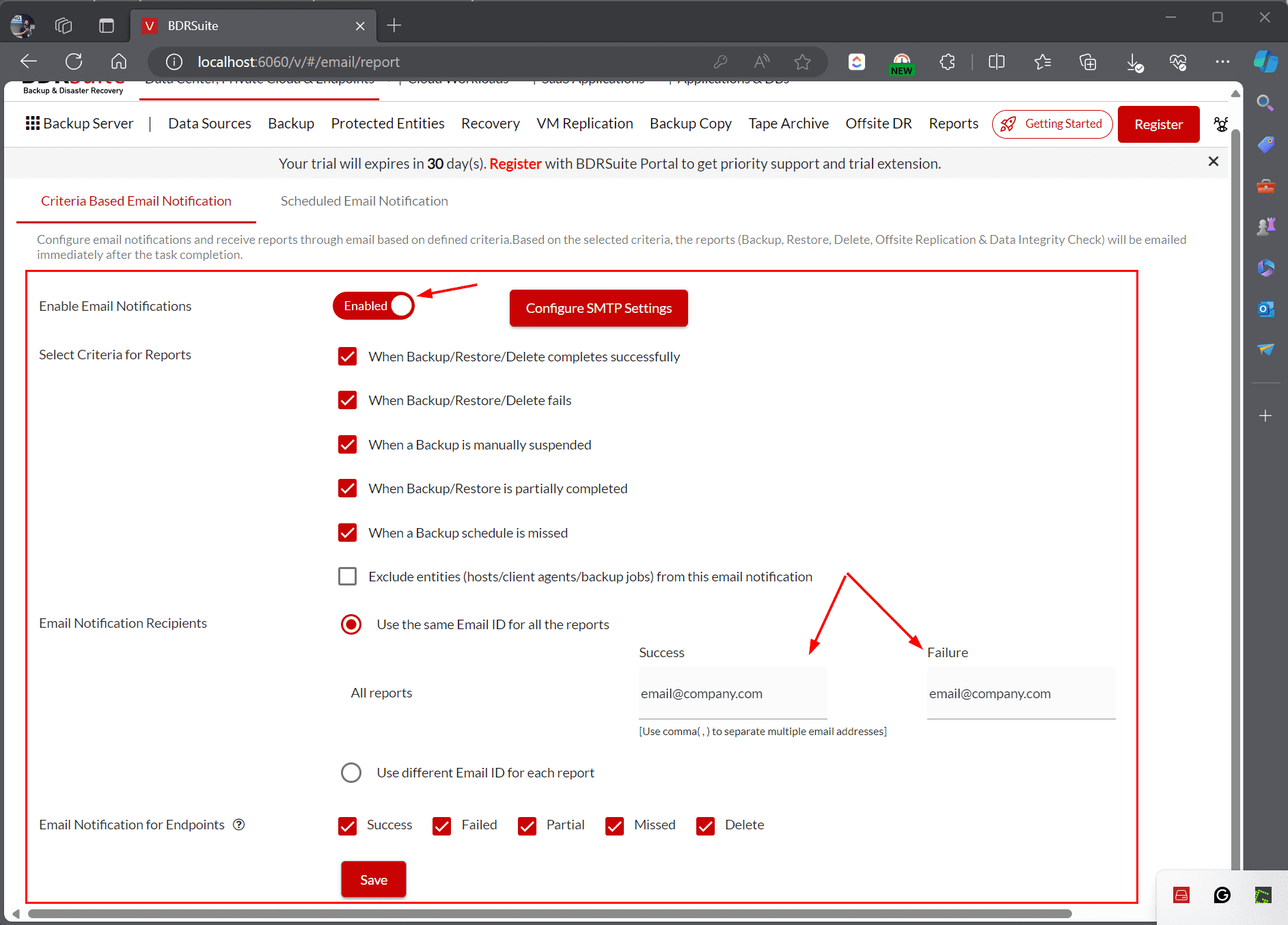Toggle split screen view
The width and height of the screenshot is (1288, 925).
click(996, 62)
